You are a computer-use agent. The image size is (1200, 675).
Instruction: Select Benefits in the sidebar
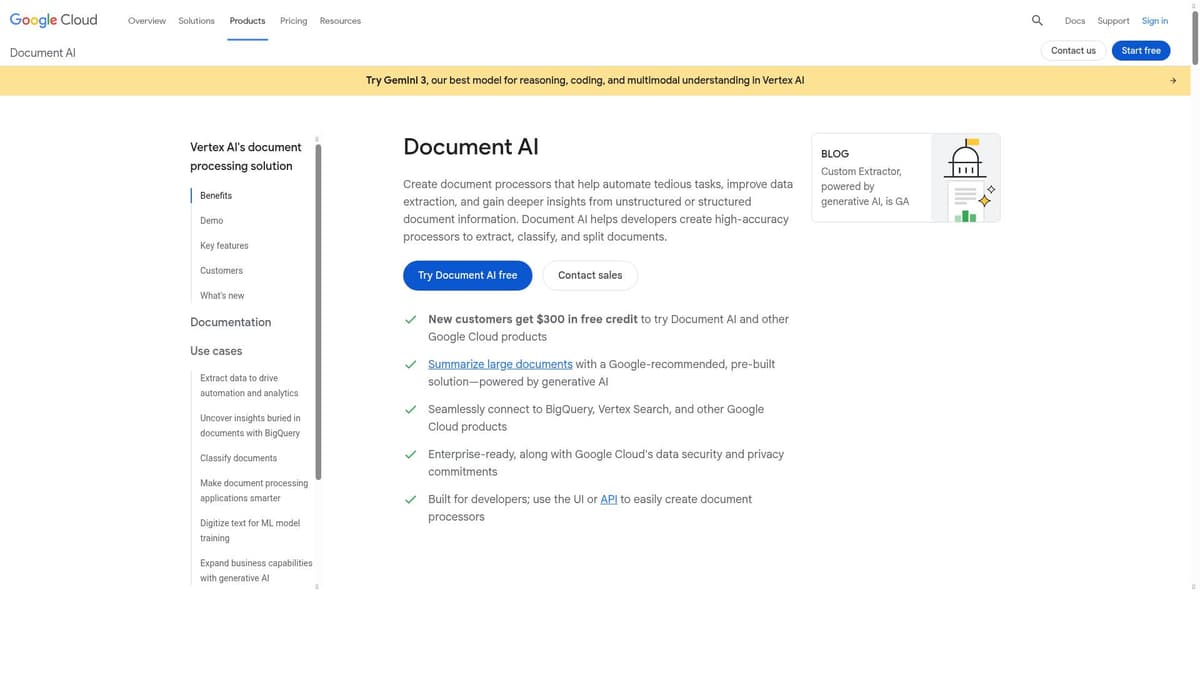click(215, 195)
